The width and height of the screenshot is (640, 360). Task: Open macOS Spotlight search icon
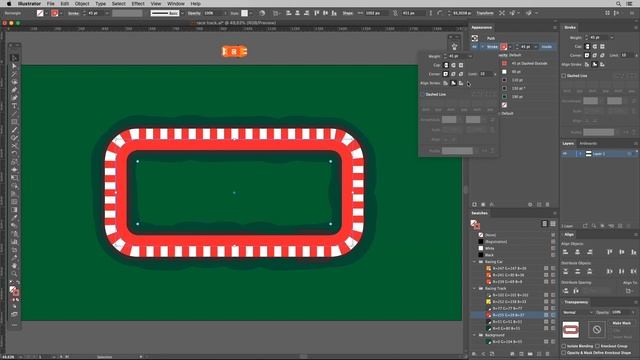618,4
